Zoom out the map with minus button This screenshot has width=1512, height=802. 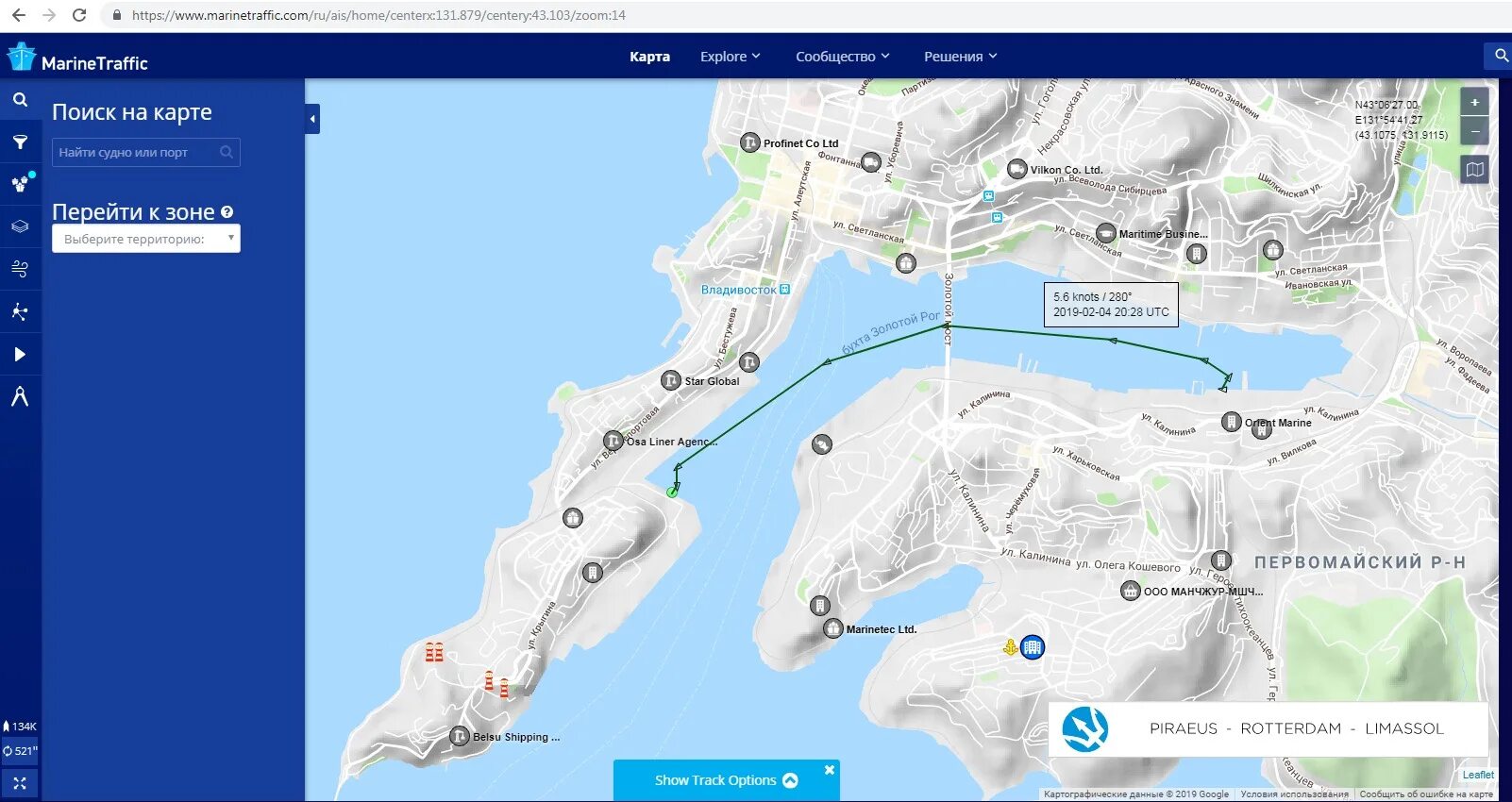tap(1474, 130)
